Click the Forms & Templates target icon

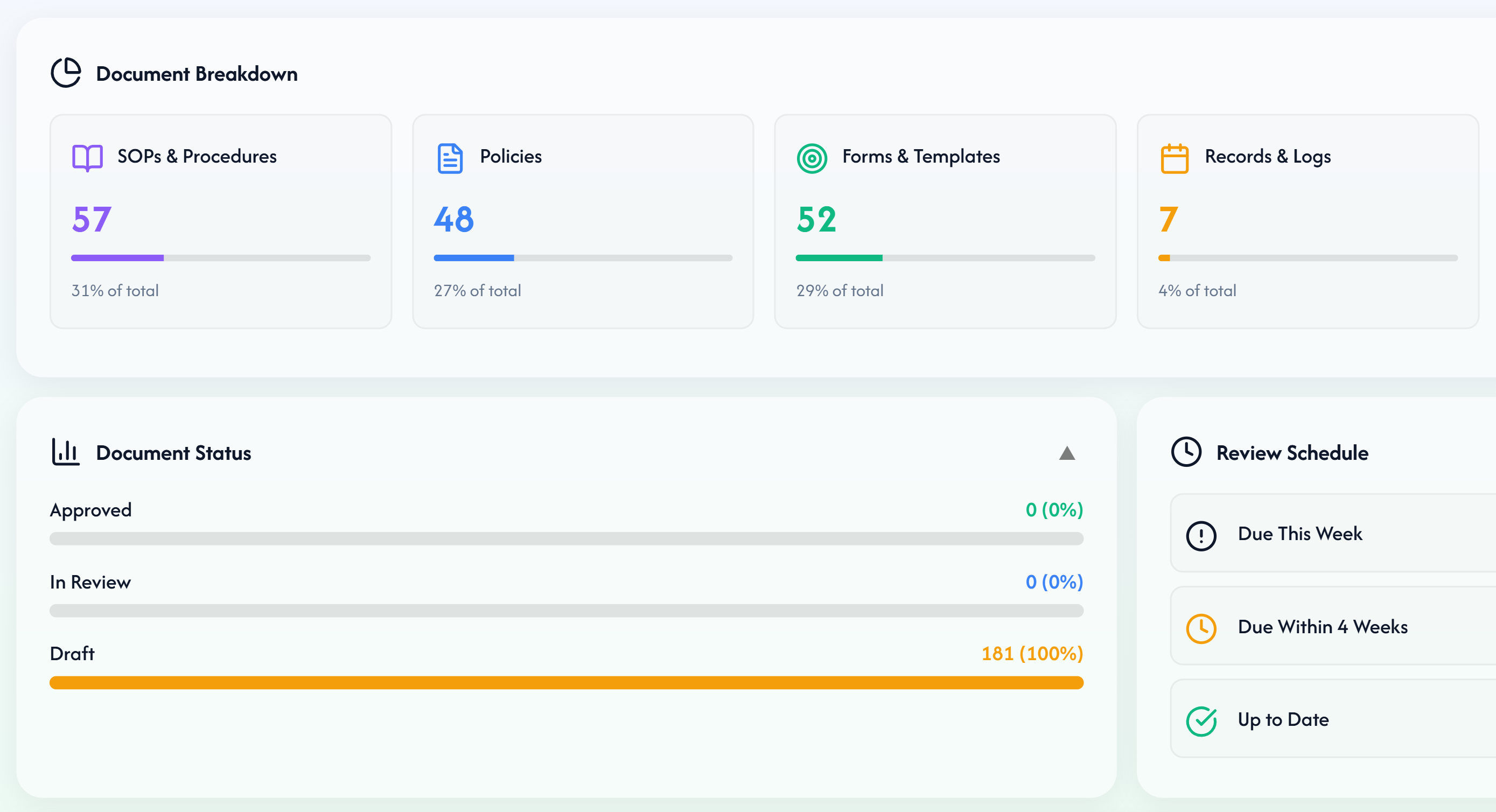point(812,158)
